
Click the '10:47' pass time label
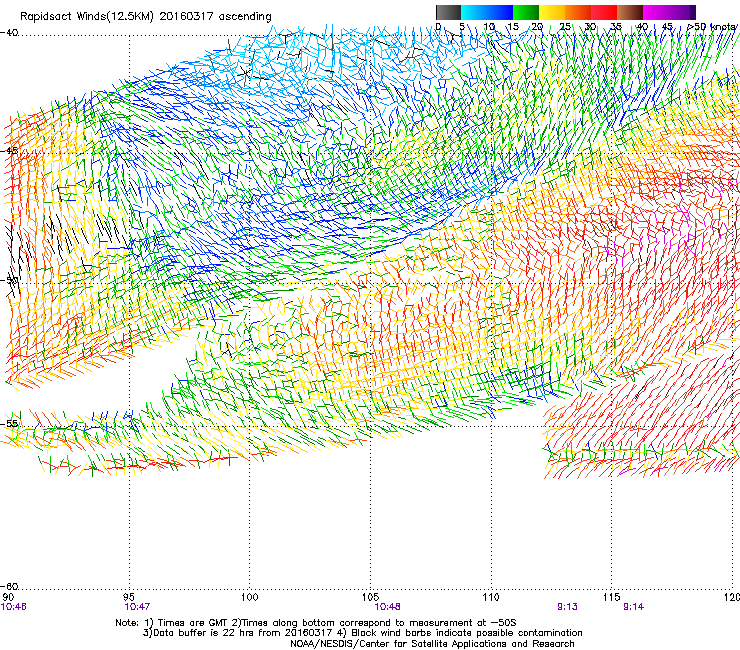click(x=137, y=607)
